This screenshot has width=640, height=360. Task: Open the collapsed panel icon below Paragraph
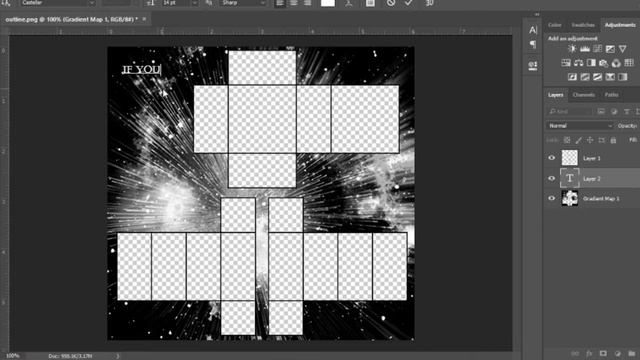[533, 65]
